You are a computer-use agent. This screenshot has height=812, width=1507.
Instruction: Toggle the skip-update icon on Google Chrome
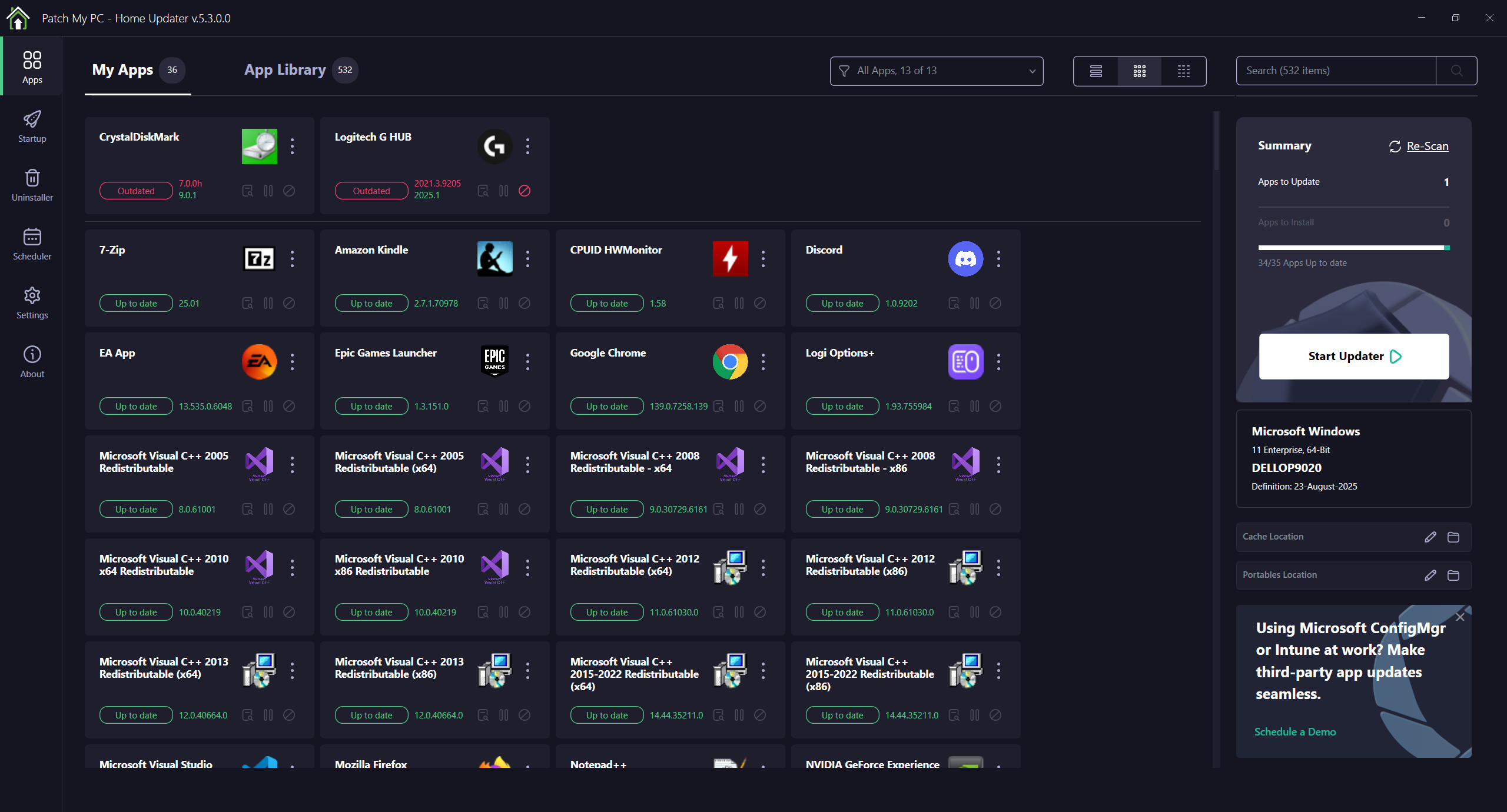pos(760,406)
